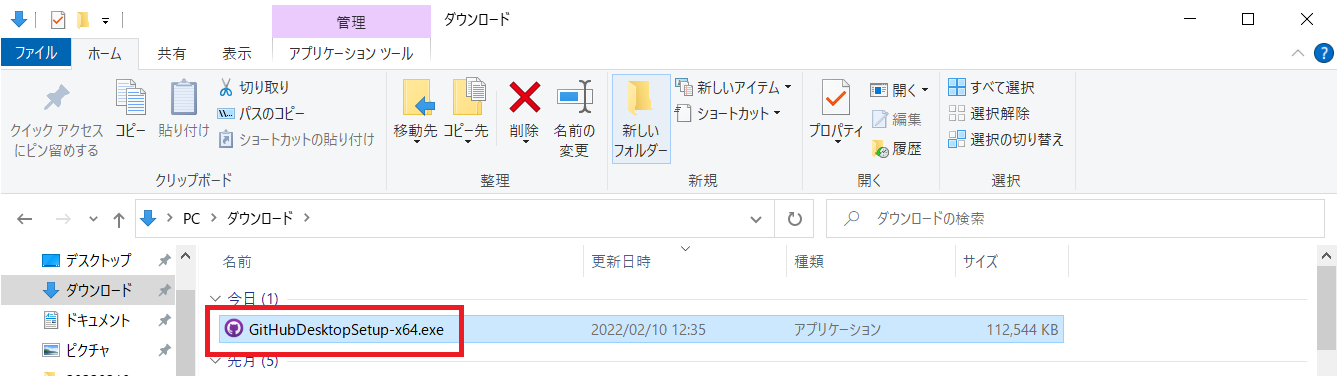Screen dimensions: 1338x376
Task: Click パスのコピー copy path item
Action: (x=262, y=113)
